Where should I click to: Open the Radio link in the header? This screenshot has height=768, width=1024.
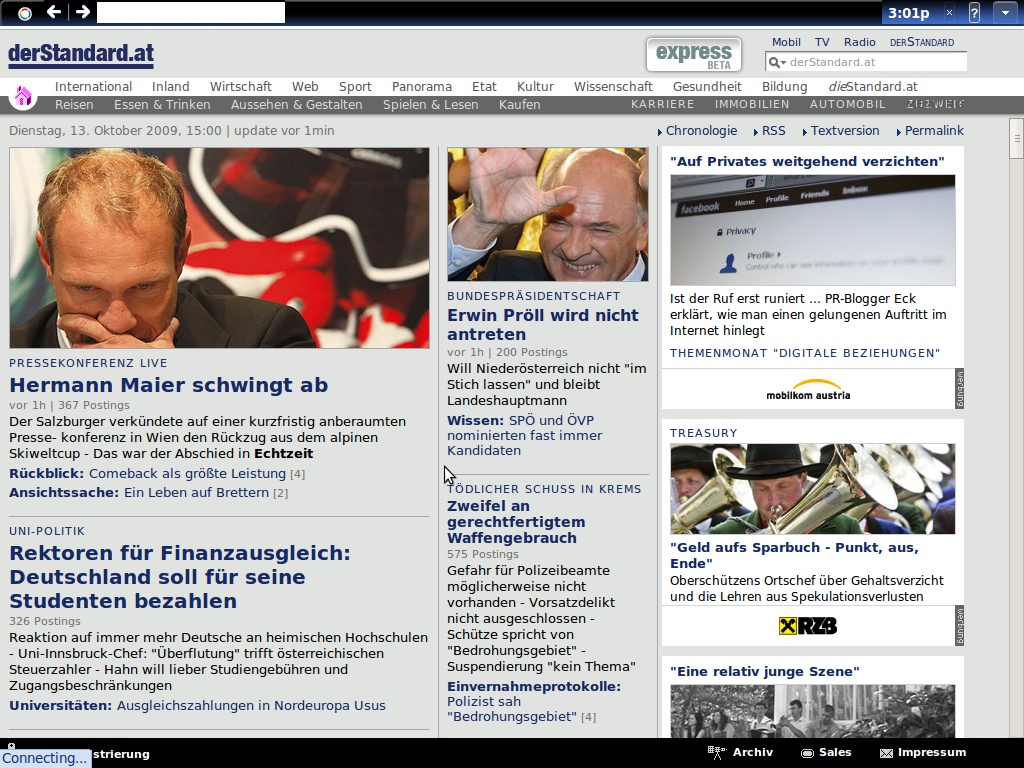(x=859, y=42)
